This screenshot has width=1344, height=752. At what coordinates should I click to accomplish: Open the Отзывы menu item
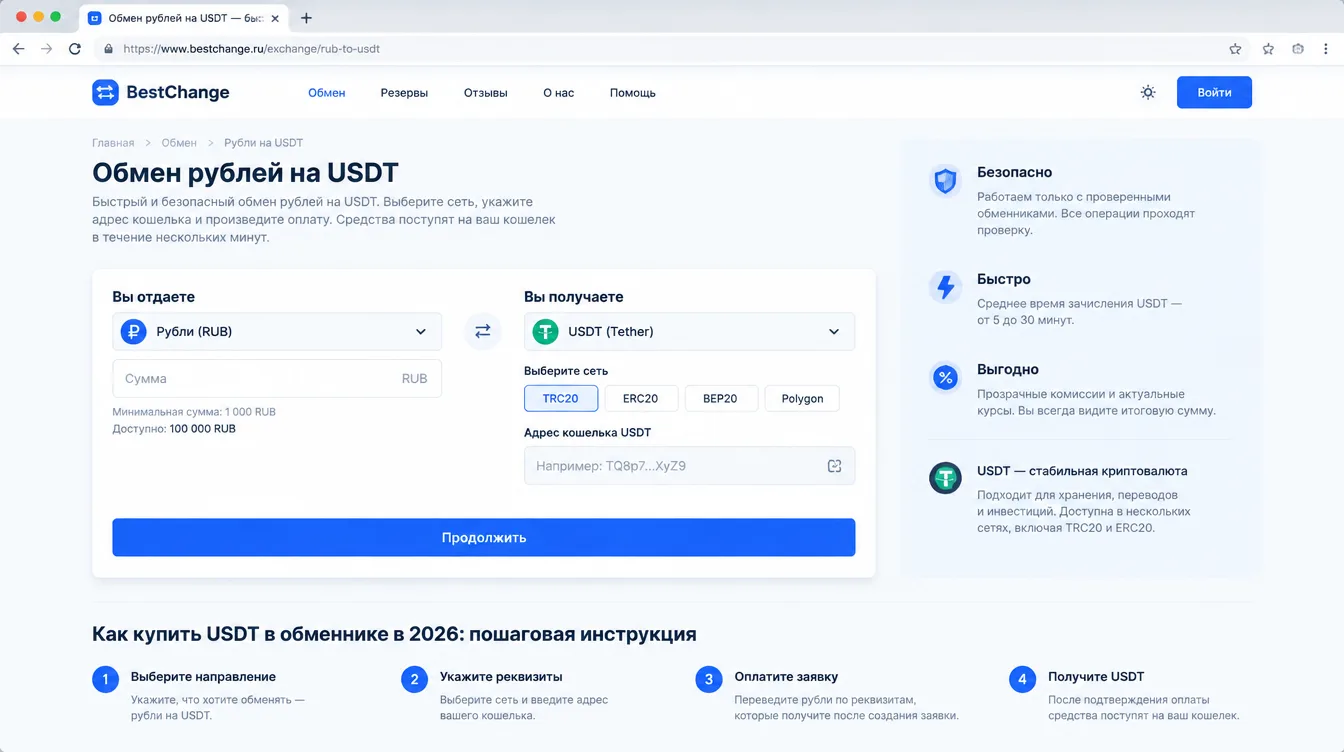[x=486, y=93]
